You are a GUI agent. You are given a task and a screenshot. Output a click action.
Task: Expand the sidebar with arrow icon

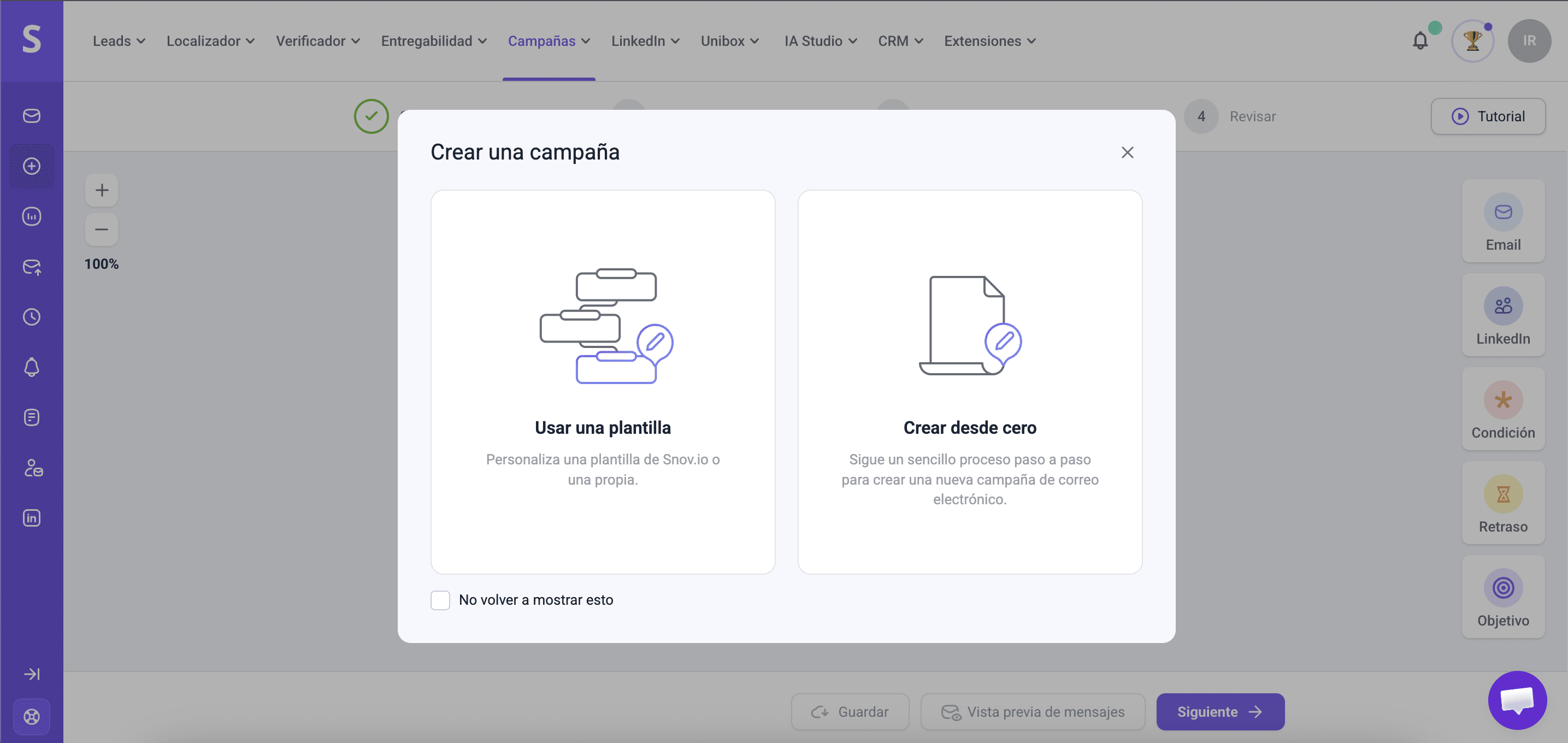(x=32, y=674)
